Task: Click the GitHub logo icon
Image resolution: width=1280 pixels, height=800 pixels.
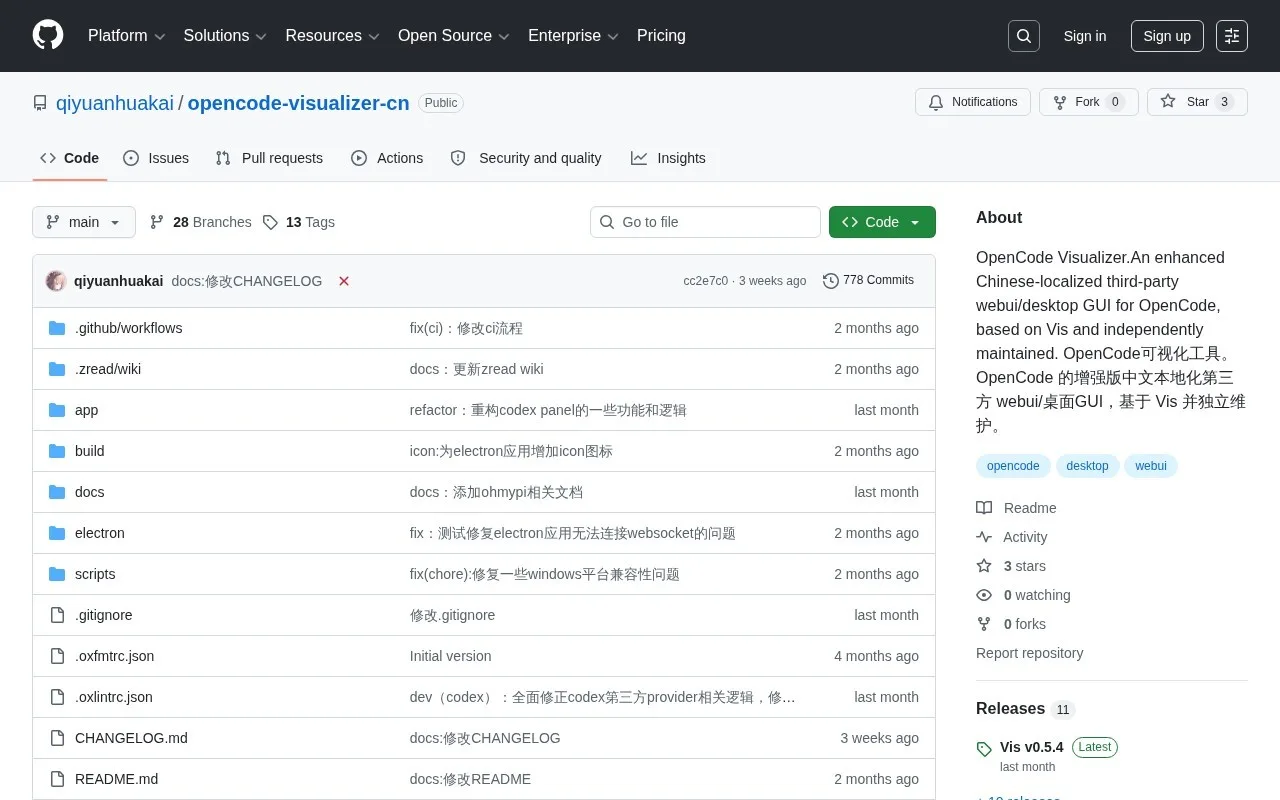Action: 48,36
